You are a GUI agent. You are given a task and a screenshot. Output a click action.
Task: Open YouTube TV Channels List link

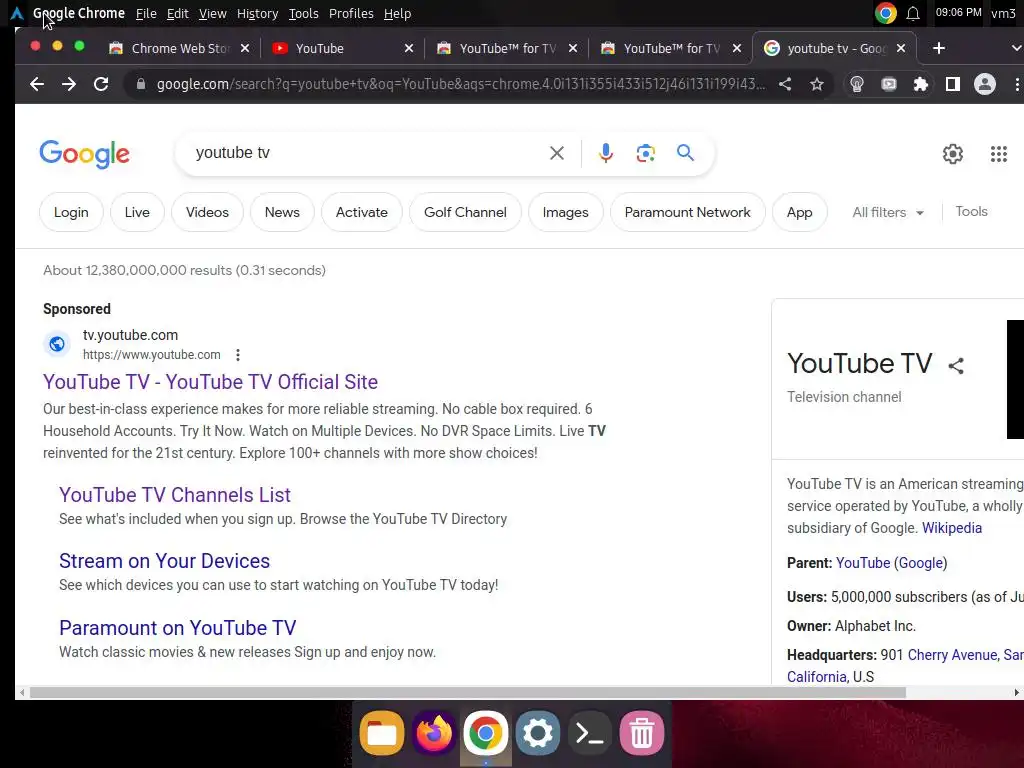pyautogui.click(x=174, y=495)
